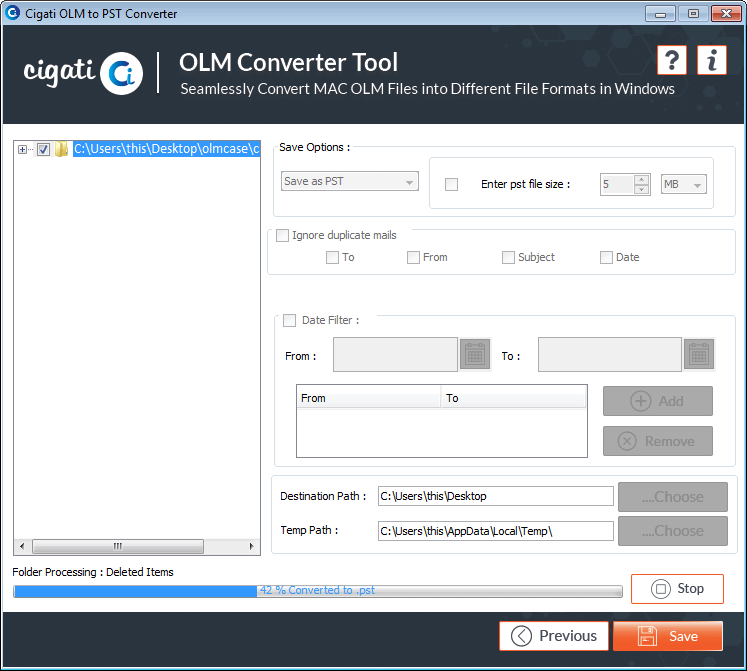747x671 pixels.
Task: Open the From date calendar icon
Action: [475, 355]
